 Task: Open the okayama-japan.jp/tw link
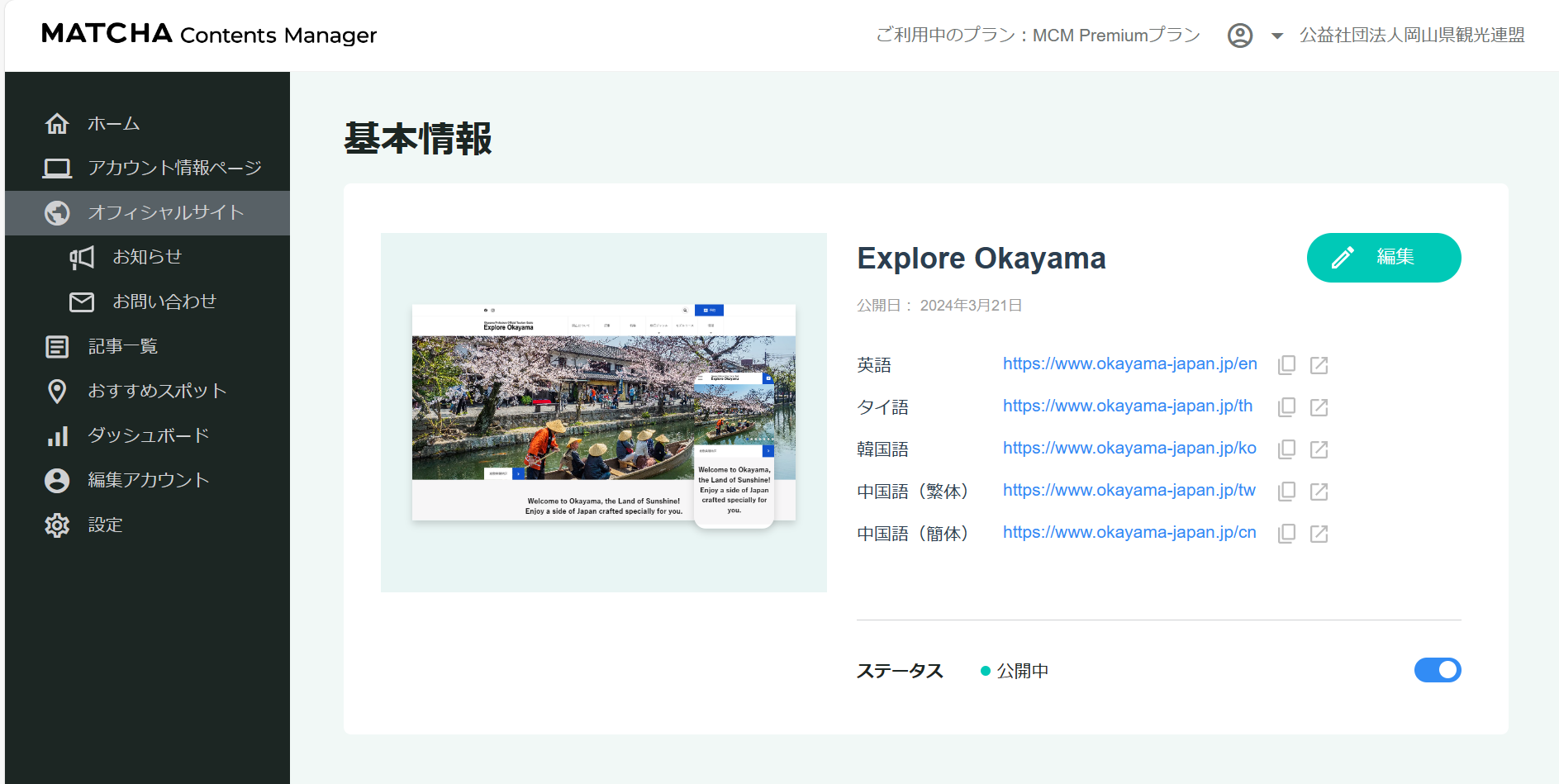pos(1129,491)
